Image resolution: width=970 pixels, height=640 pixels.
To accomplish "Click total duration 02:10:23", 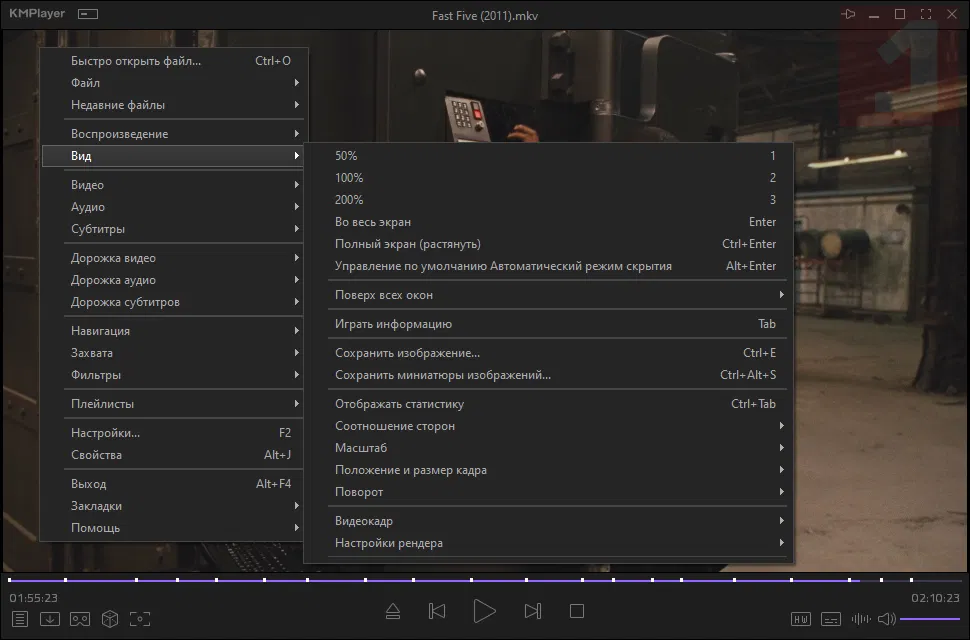I will click(x=935, y=598).
